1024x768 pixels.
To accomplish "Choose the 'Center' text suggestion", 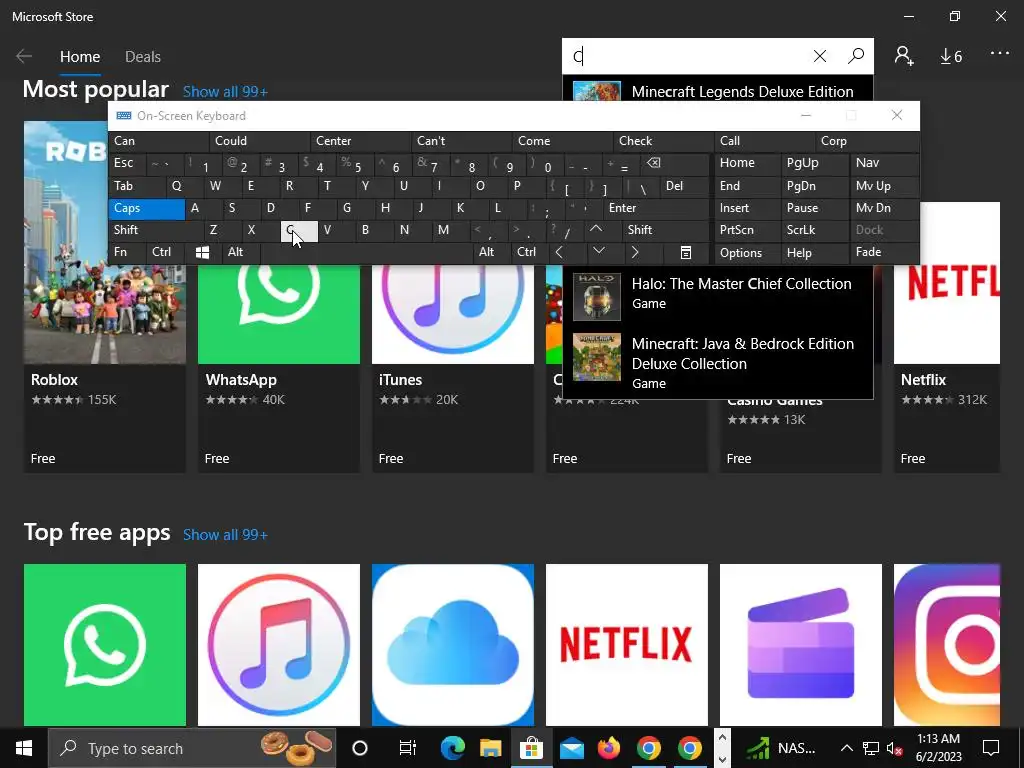I will point(360,141).
